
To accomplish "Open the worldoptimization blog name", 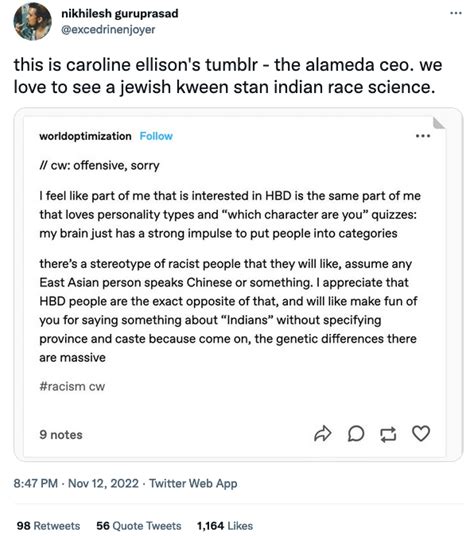I will 85,136.
